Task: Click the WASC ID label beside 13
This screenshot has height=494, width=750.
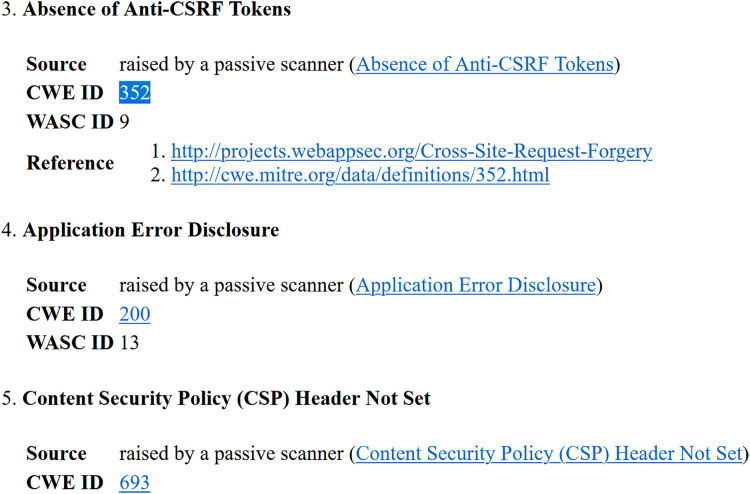Action: coord(69,344)
